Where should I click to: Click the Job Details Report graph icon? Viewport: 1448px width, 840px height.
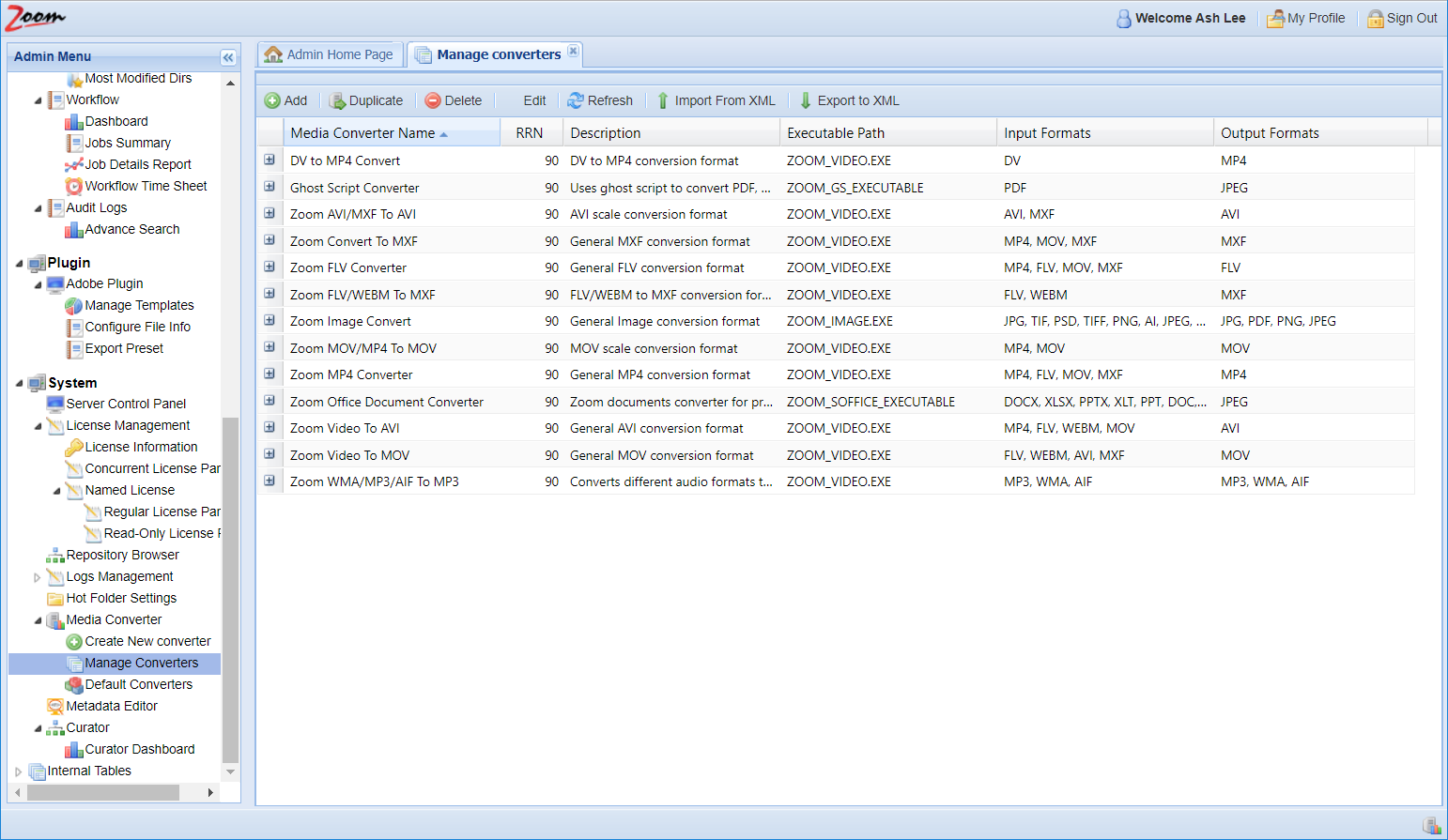(x=74, y=165)
